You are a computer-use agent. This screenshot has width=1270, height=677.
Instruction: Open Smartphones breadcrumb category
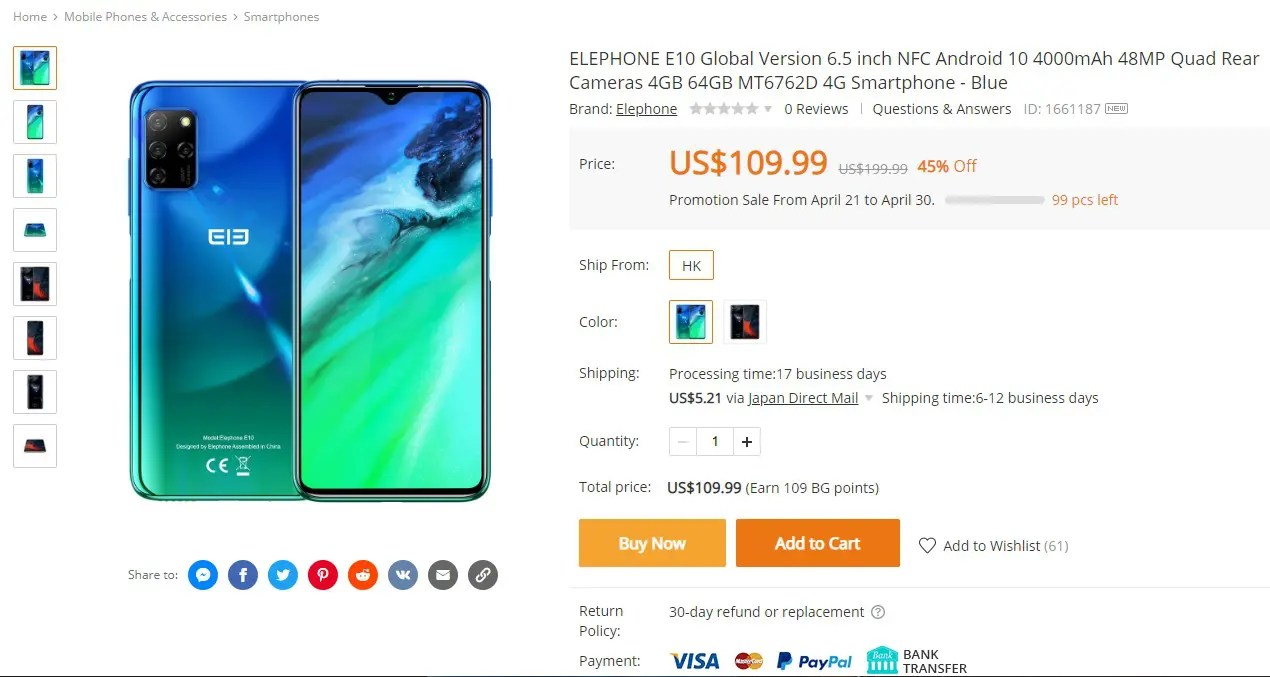282,17
